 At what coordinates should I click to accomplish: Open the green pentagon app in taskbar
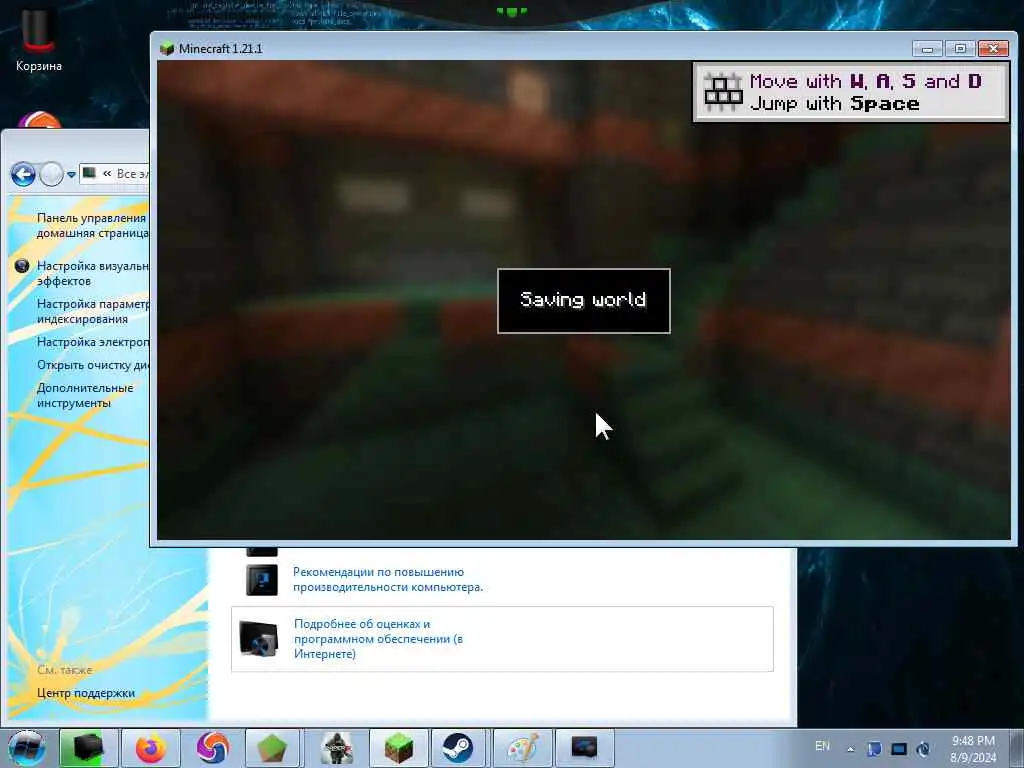(x=272, y=748)
